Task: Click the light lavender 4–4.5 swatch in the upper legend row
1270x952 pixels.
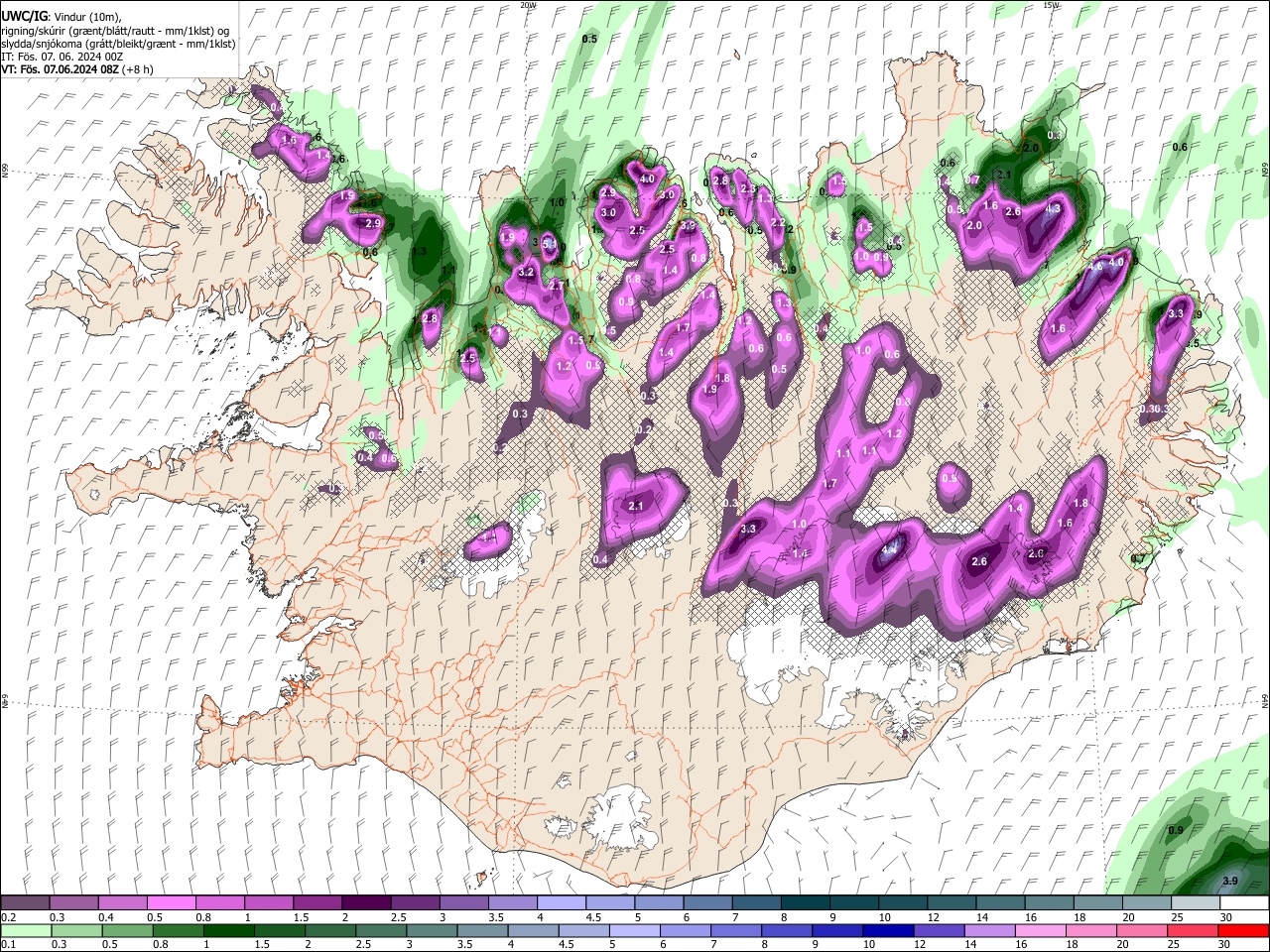Action: [x=562, y=903]
